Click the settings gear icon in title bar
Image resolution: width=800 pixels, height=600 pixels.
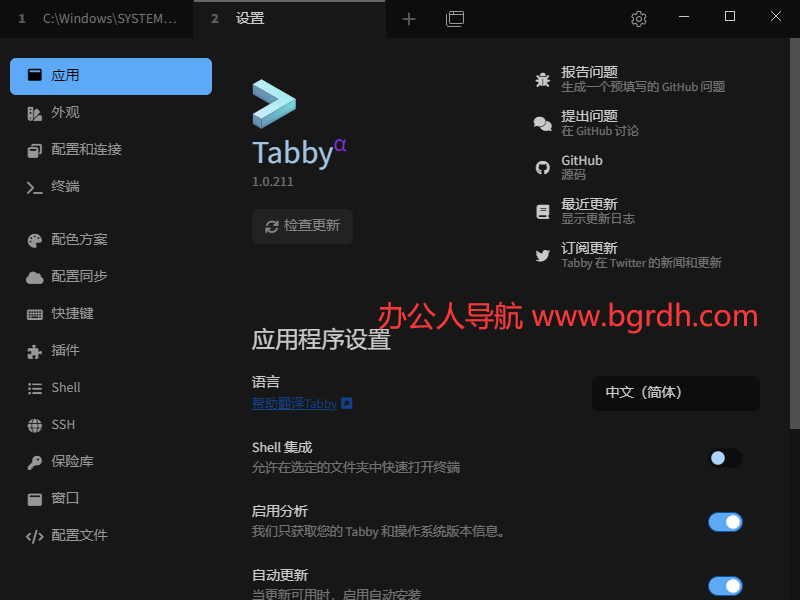638,19
